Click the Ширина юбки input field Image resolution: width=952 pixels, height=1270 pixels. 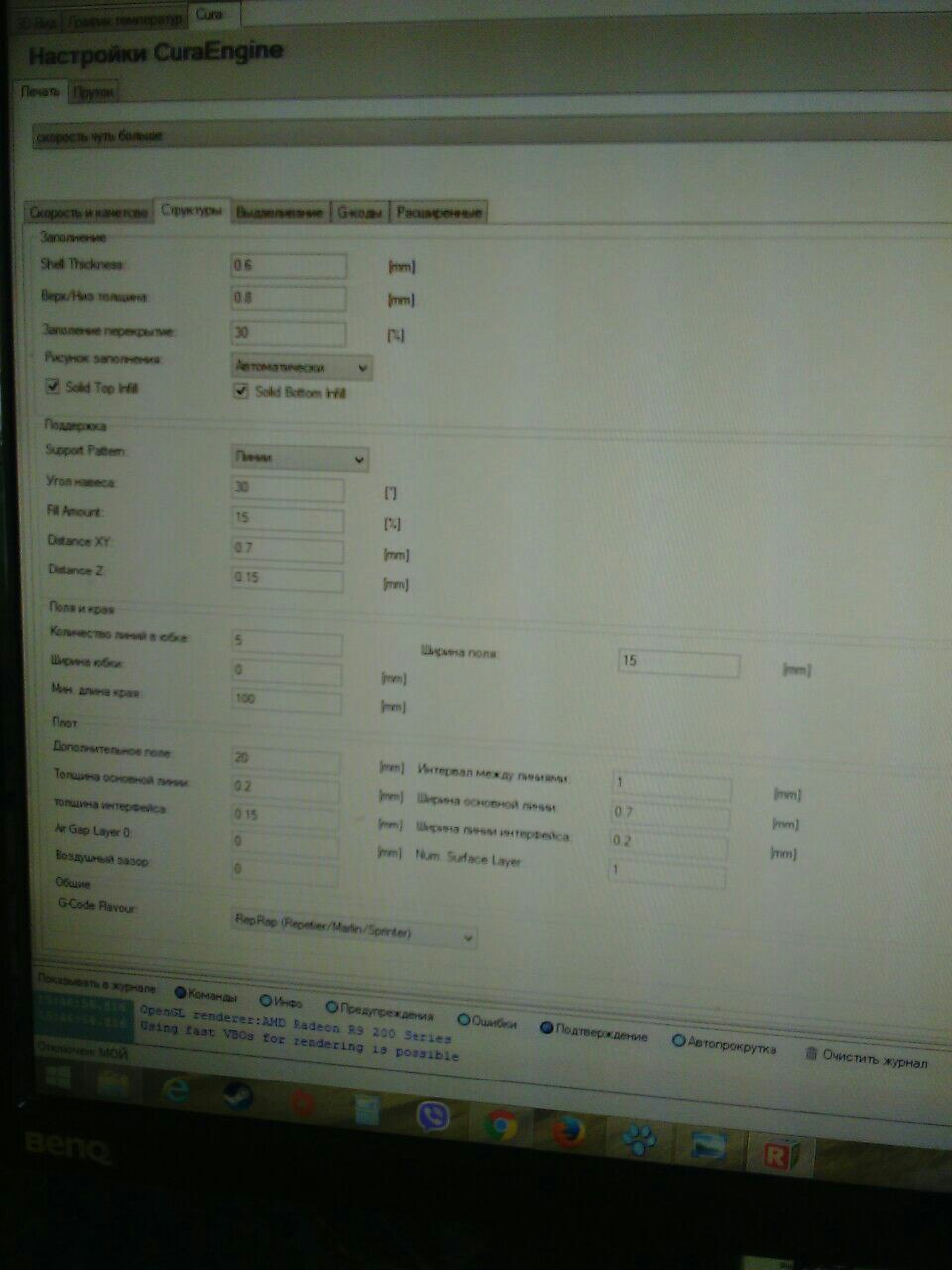tap(287, 672)
